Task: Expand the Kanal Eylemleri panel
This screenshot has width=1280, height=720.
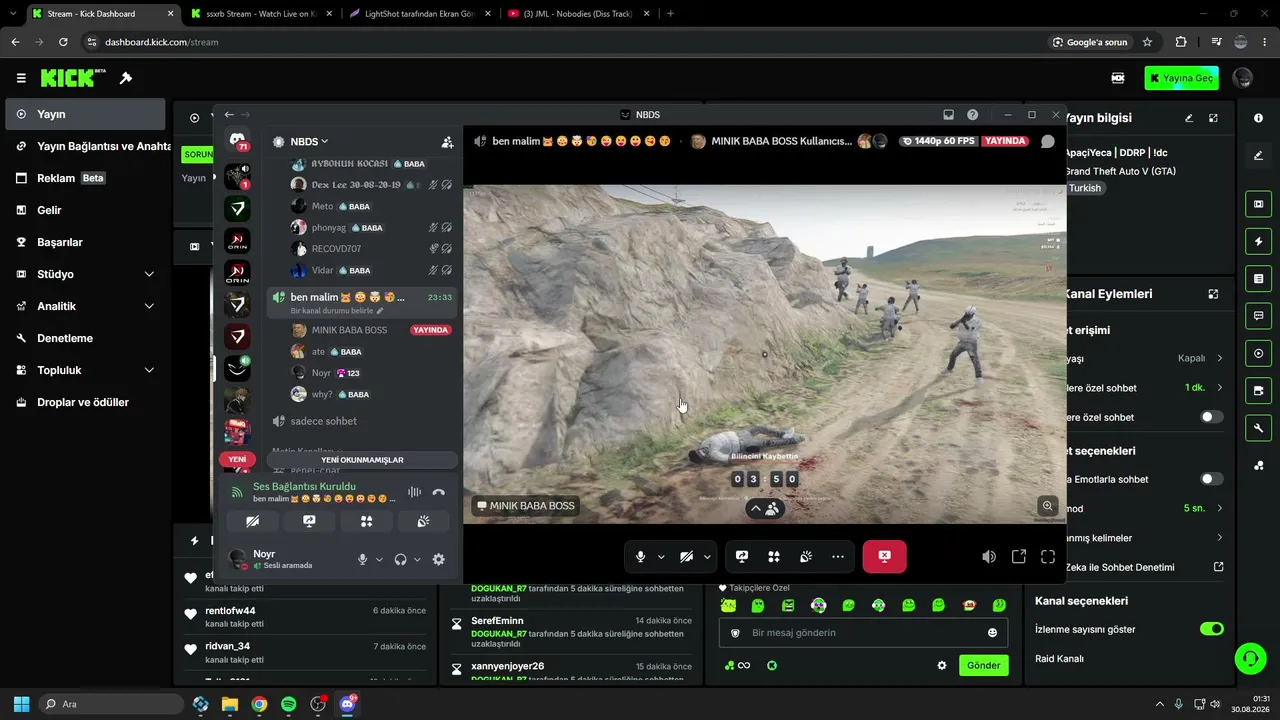Action: point(1213,294)
